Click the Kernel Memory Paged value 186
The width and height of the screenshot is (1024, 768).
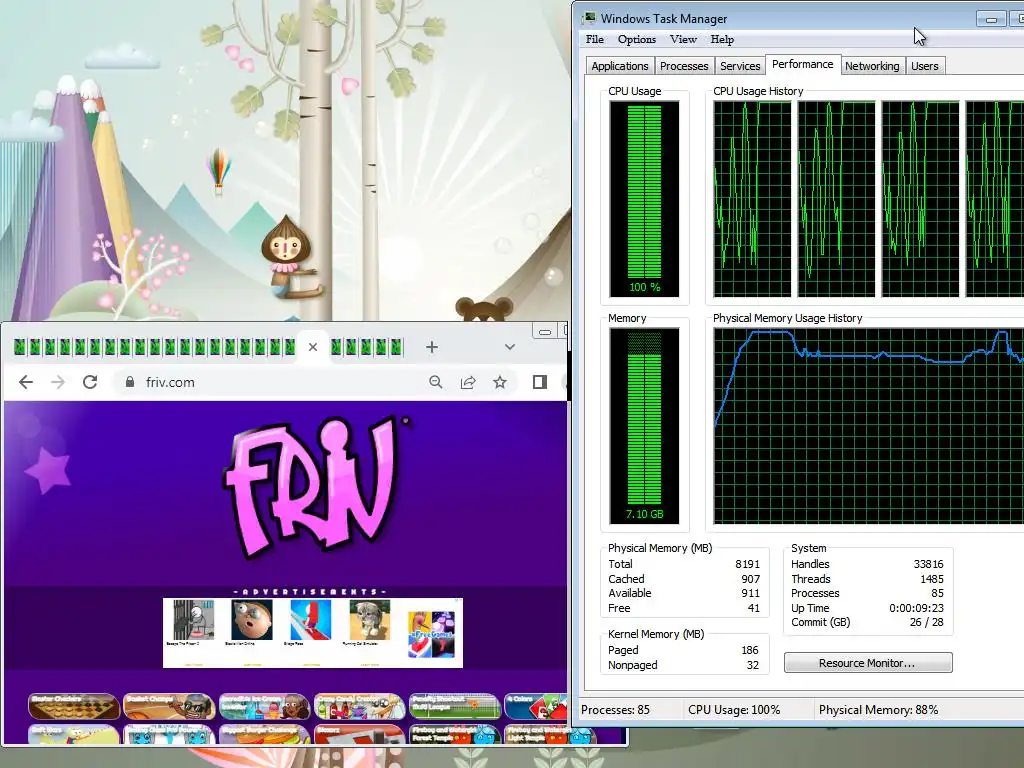point(750,650)
